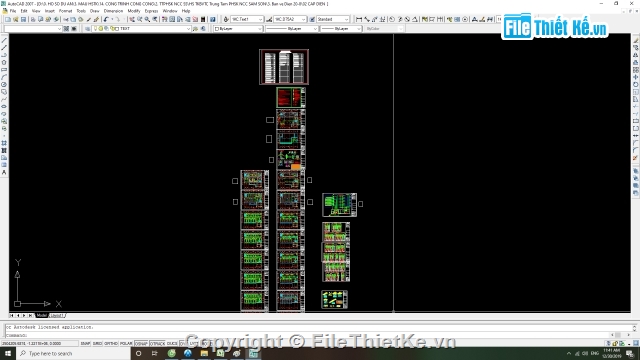Toggle OSNAP in status bar

tap(141, 344)
